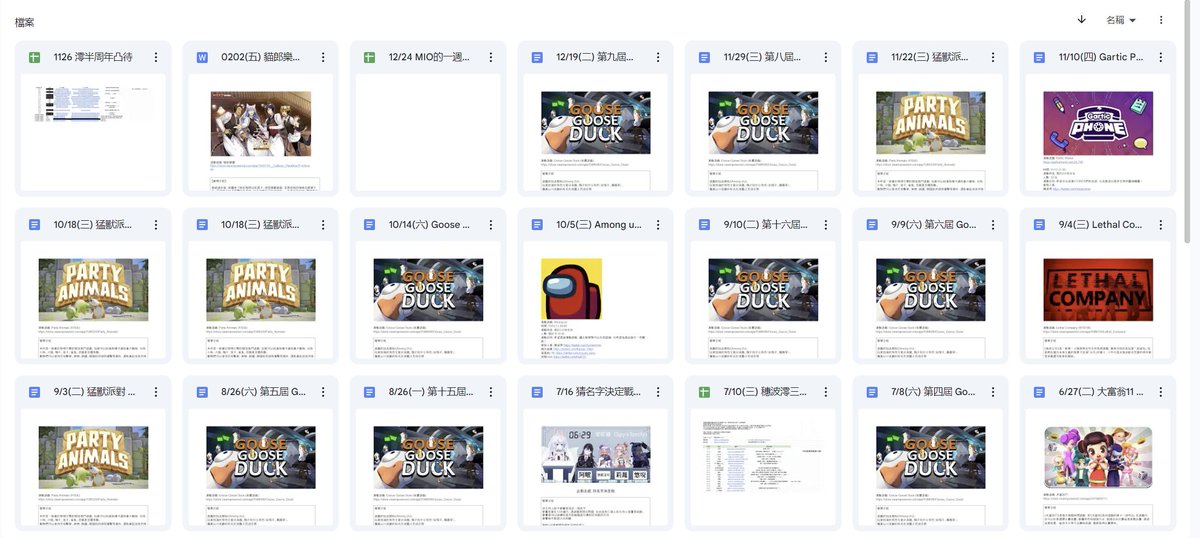Select file title 9/3(二) 猛獸派對
This screenshot has height=538, width=1200.
point(95,392)
